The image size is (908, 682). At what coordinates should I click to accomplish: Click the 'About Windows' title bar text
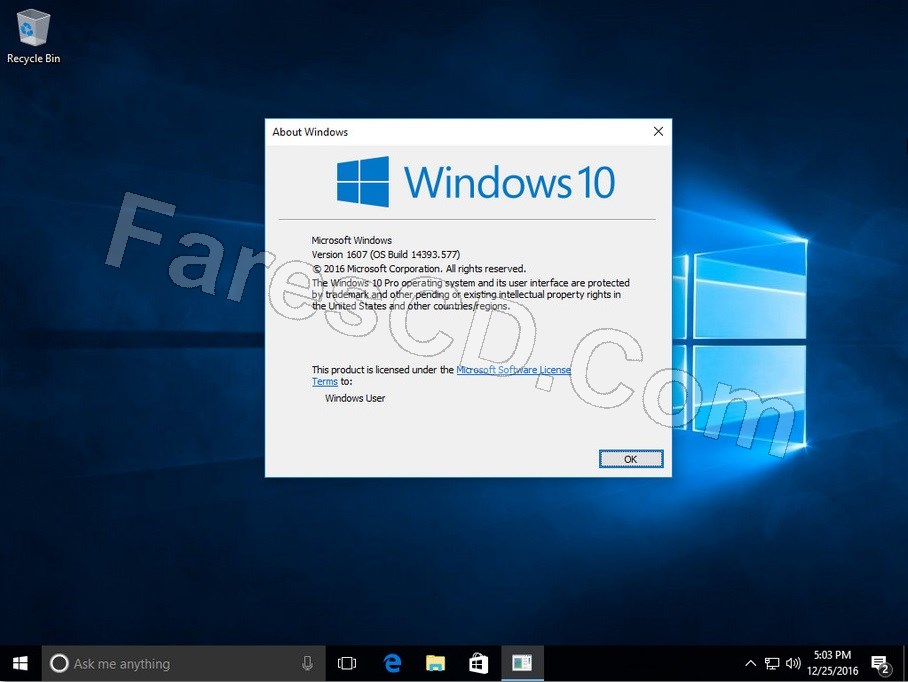tap(310, 132)
